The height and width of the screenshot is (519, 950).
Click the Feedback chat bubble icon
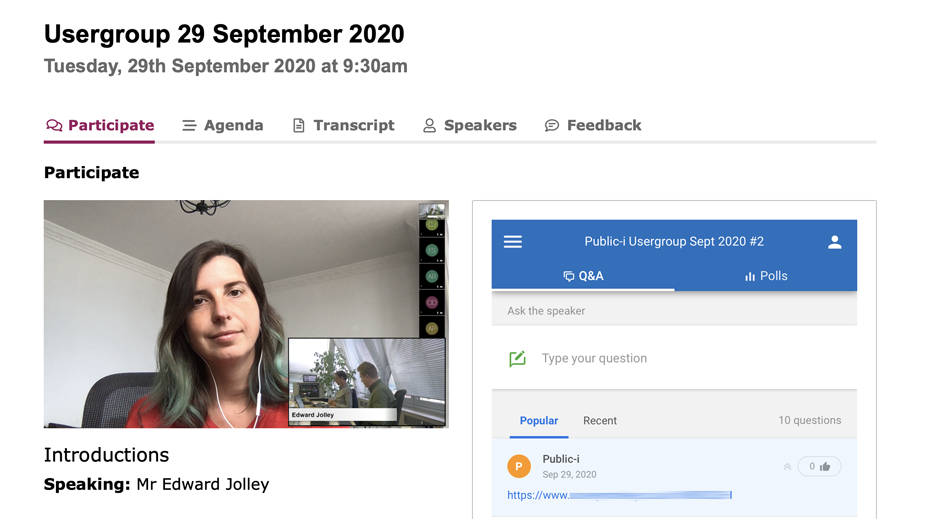click(551, 125)
